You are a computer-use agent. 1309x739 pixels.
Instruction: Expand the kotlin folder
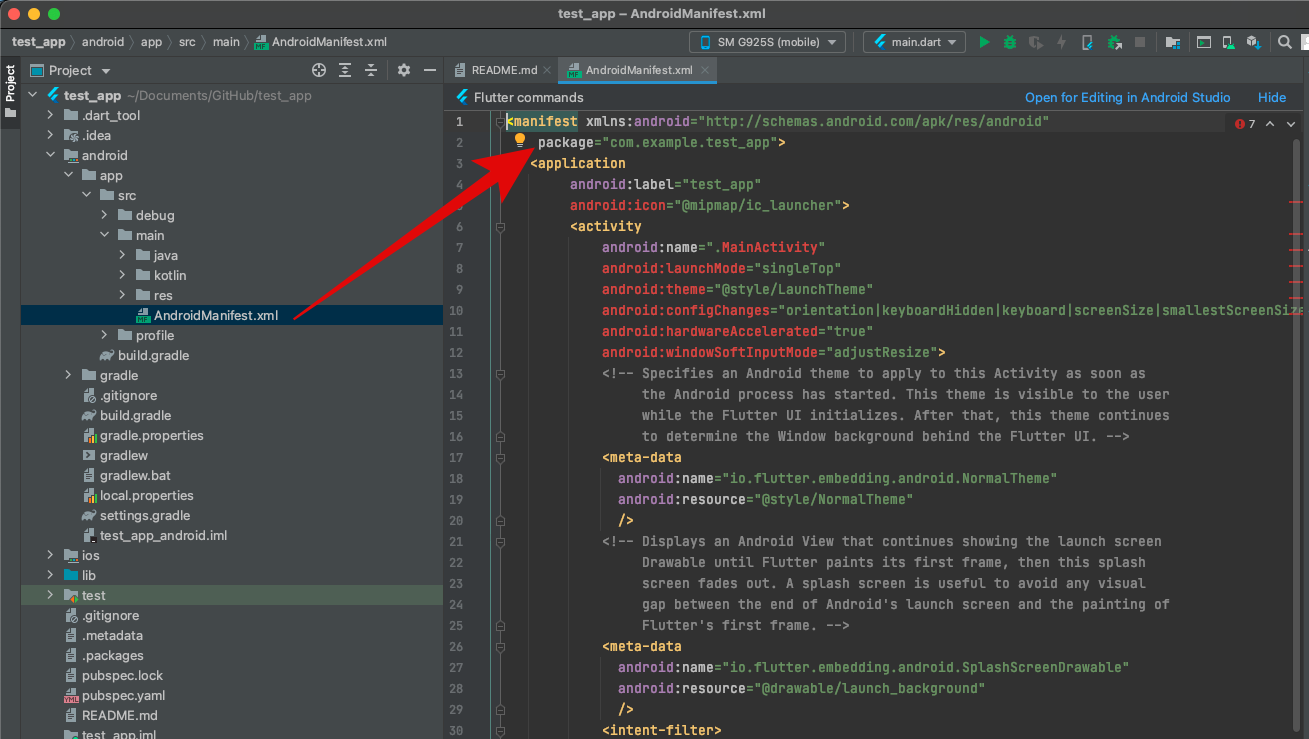[123, 275]
